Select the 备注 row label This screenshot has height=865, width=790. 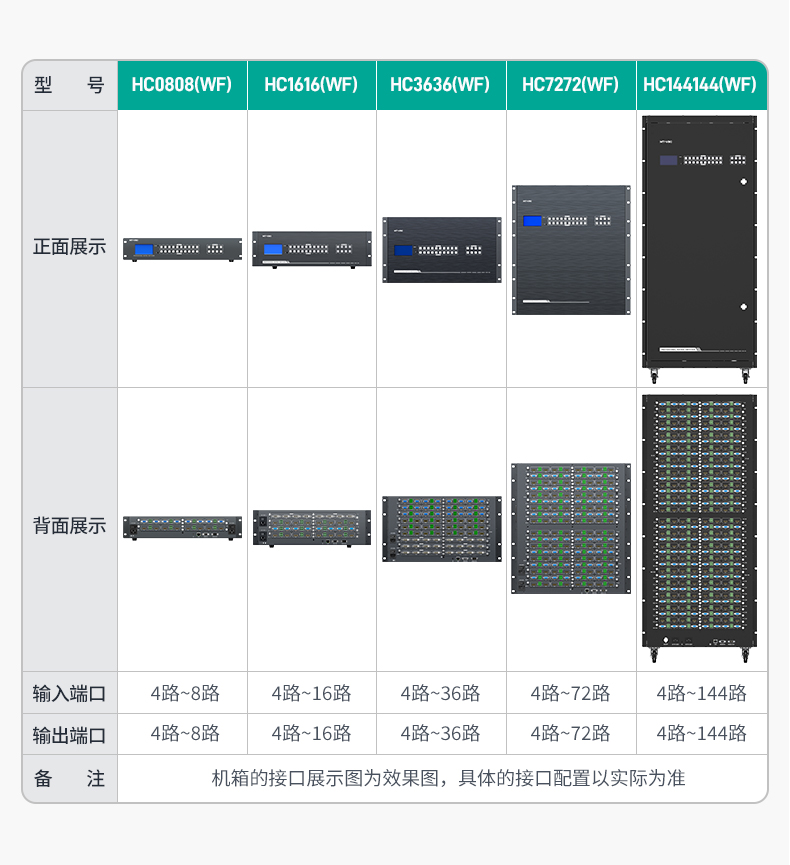(x=70, y=779)
